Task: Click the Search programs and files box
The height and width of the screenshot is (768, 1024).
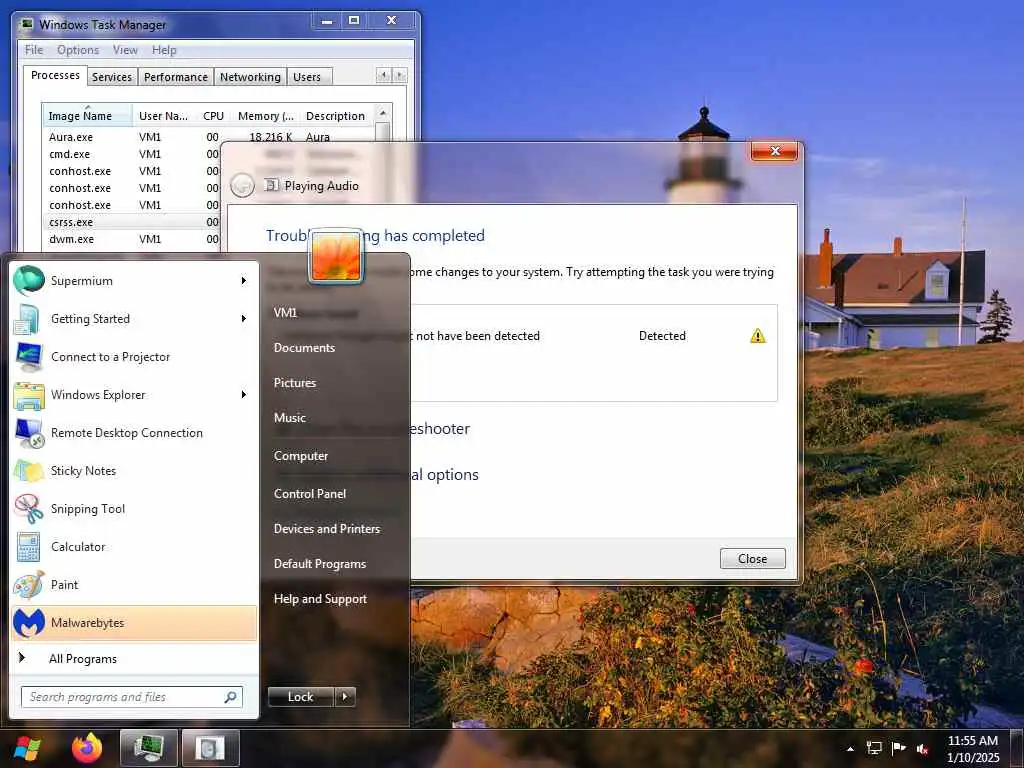Action: point(131,697)
